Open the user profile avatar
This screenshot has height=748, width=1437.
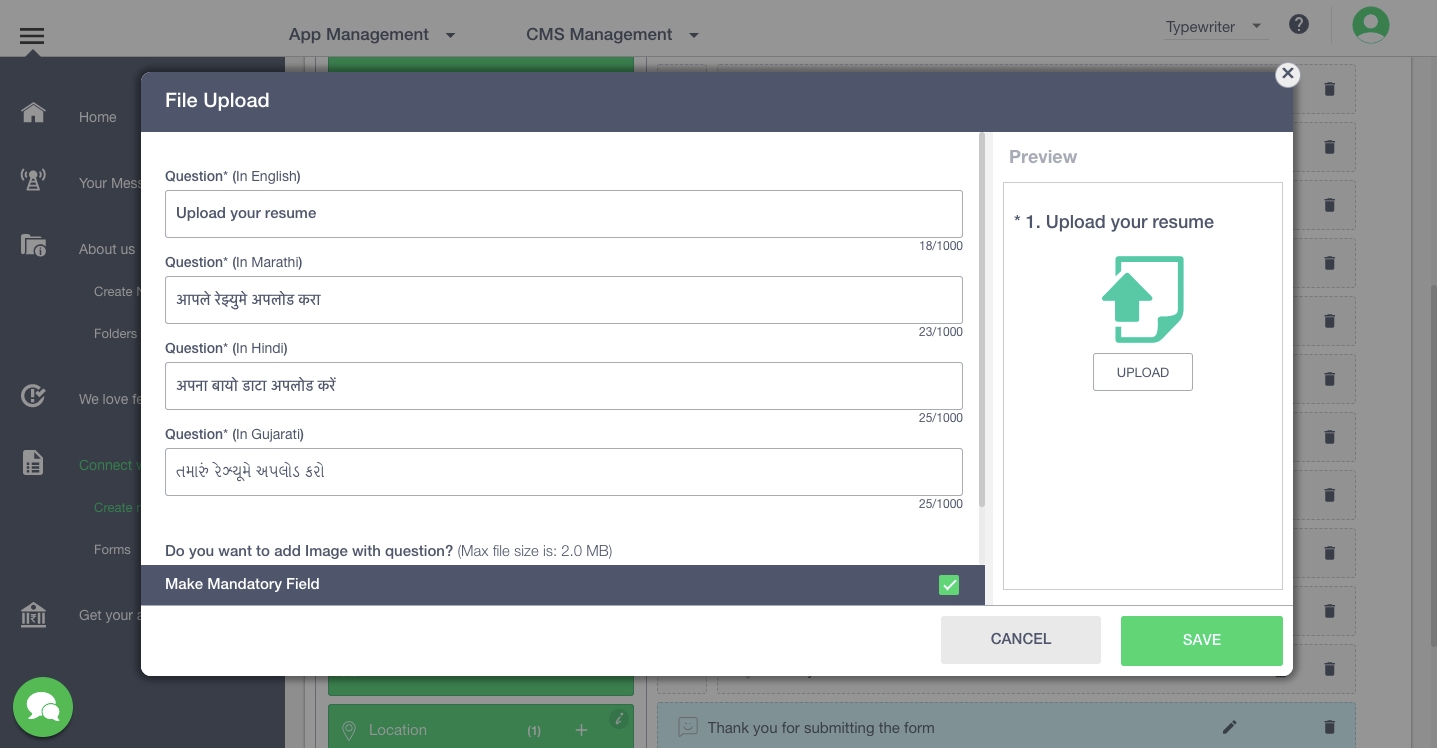click(1370, 25)
